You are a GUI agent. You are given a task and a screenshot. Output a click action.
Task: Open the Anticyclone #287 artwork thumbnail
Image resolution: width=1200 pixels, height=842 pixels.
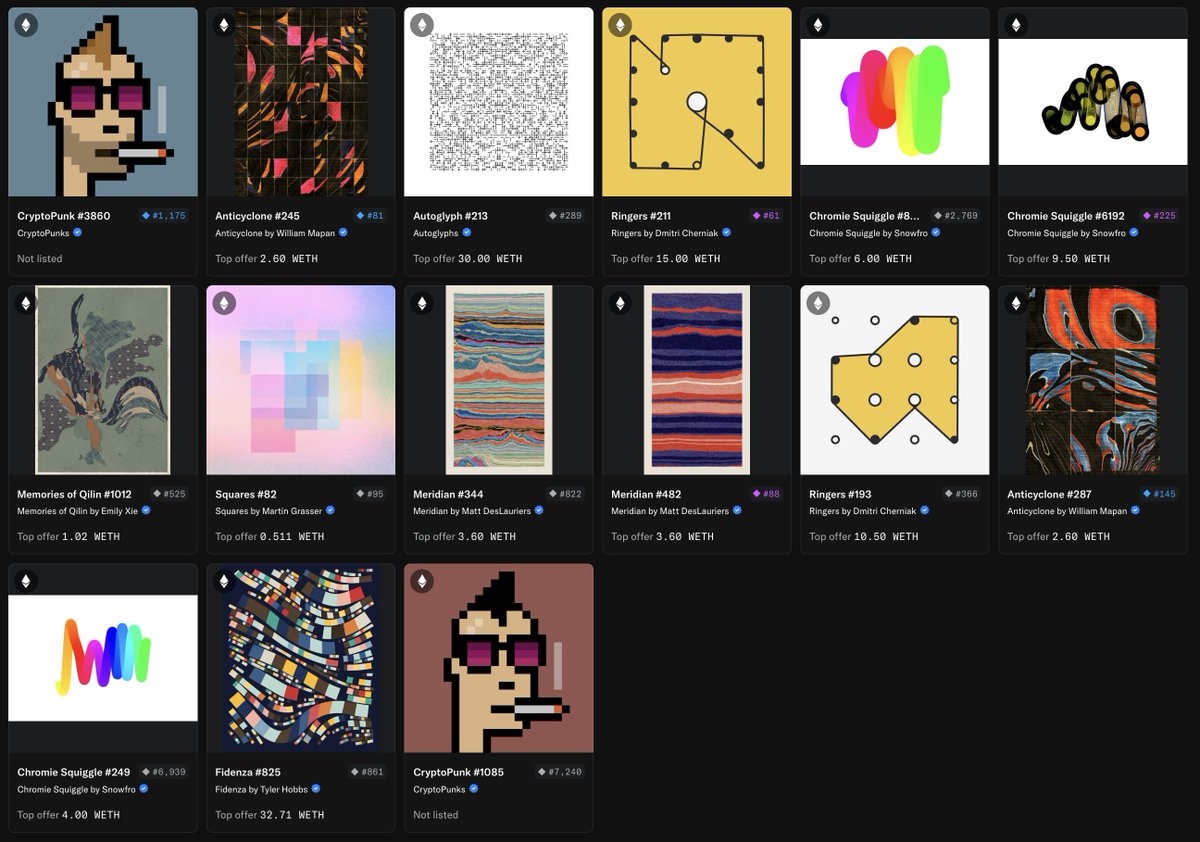click(1093, 380)
